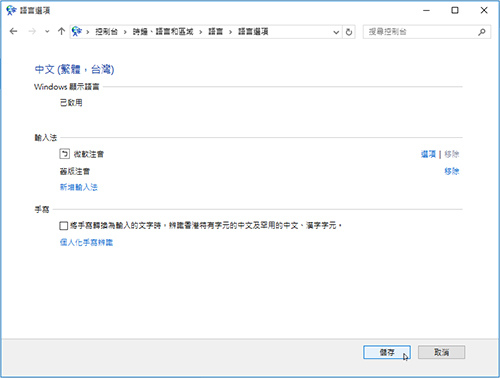The height and width of the screenshot is (378, 500).
Task: Expand chevron after 時鐘、語言和區域 breadcrumb
Action: 201,32
